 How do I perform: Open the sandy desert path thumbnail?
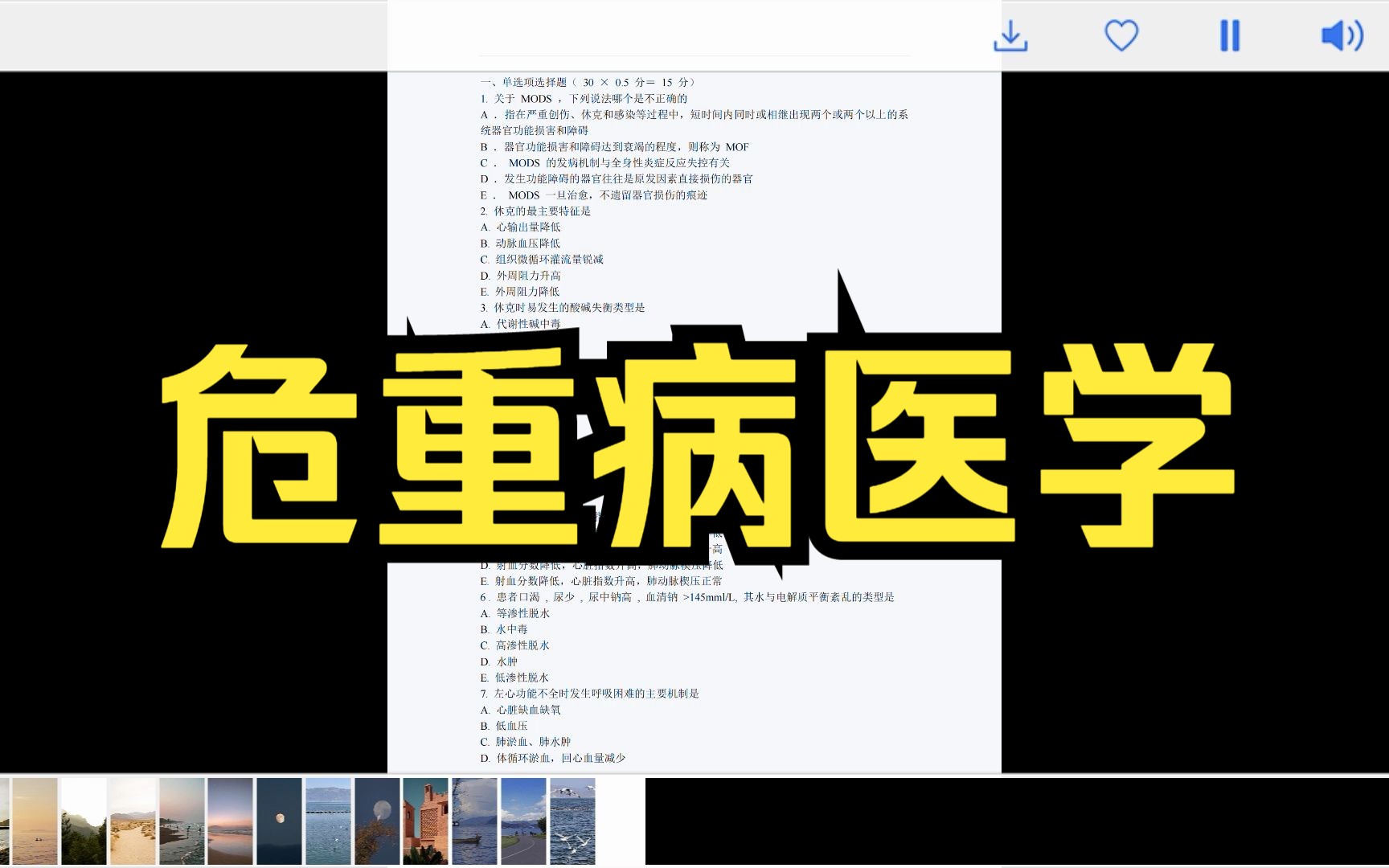[x=133, y=821]
